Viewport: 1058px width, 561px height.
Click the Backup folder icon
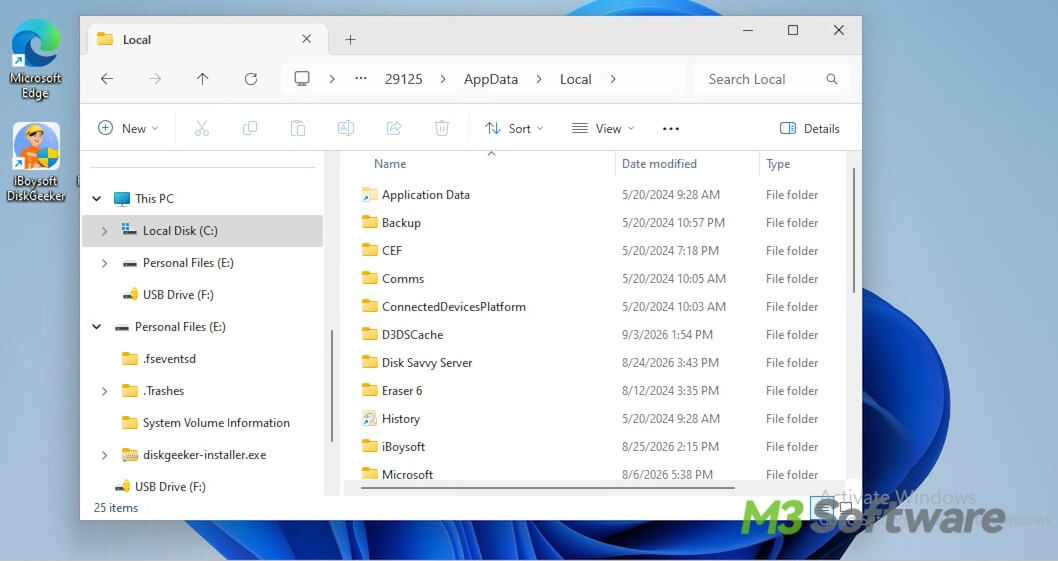369,222
